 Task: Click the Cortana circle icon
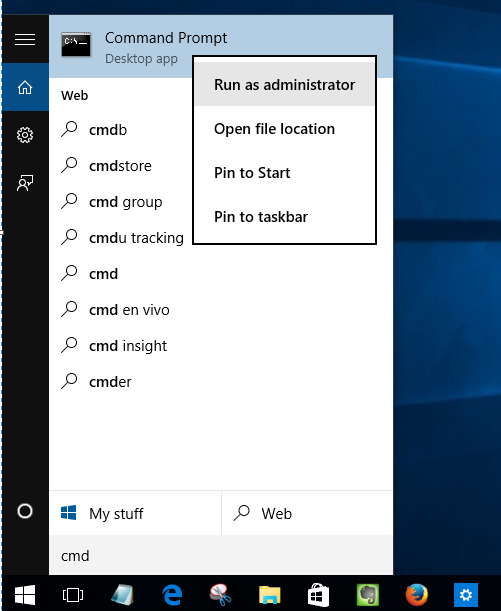[x=25, y=511]
